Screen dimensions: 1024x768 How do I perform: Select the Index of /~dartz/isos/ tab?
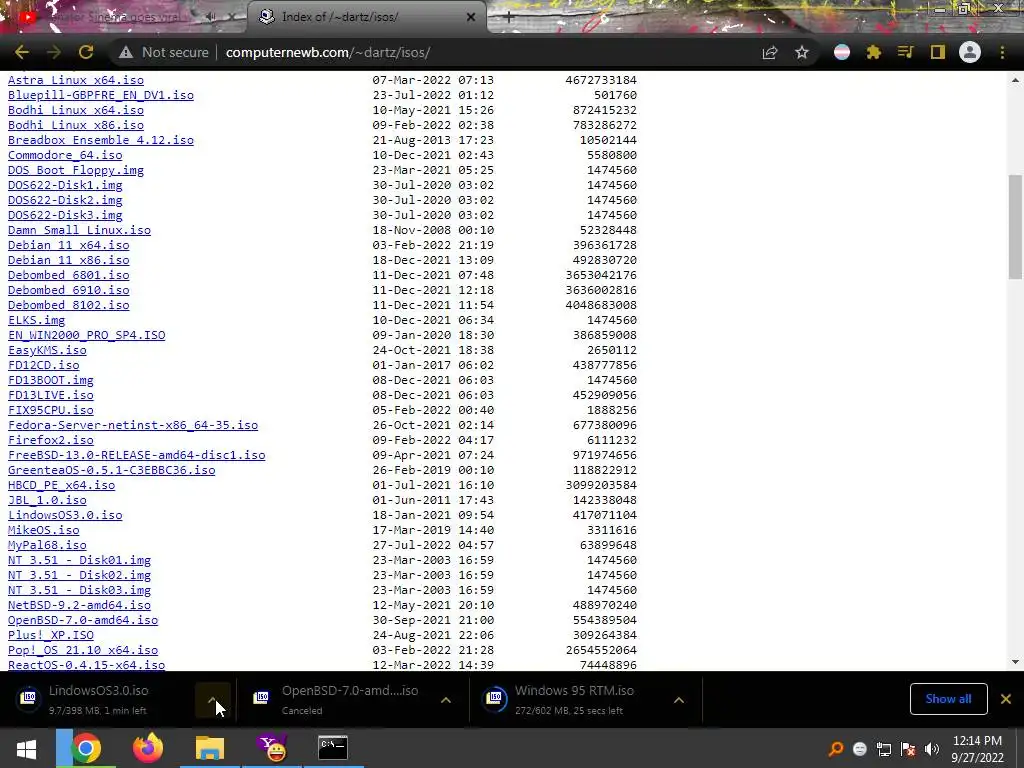(367, 17)
